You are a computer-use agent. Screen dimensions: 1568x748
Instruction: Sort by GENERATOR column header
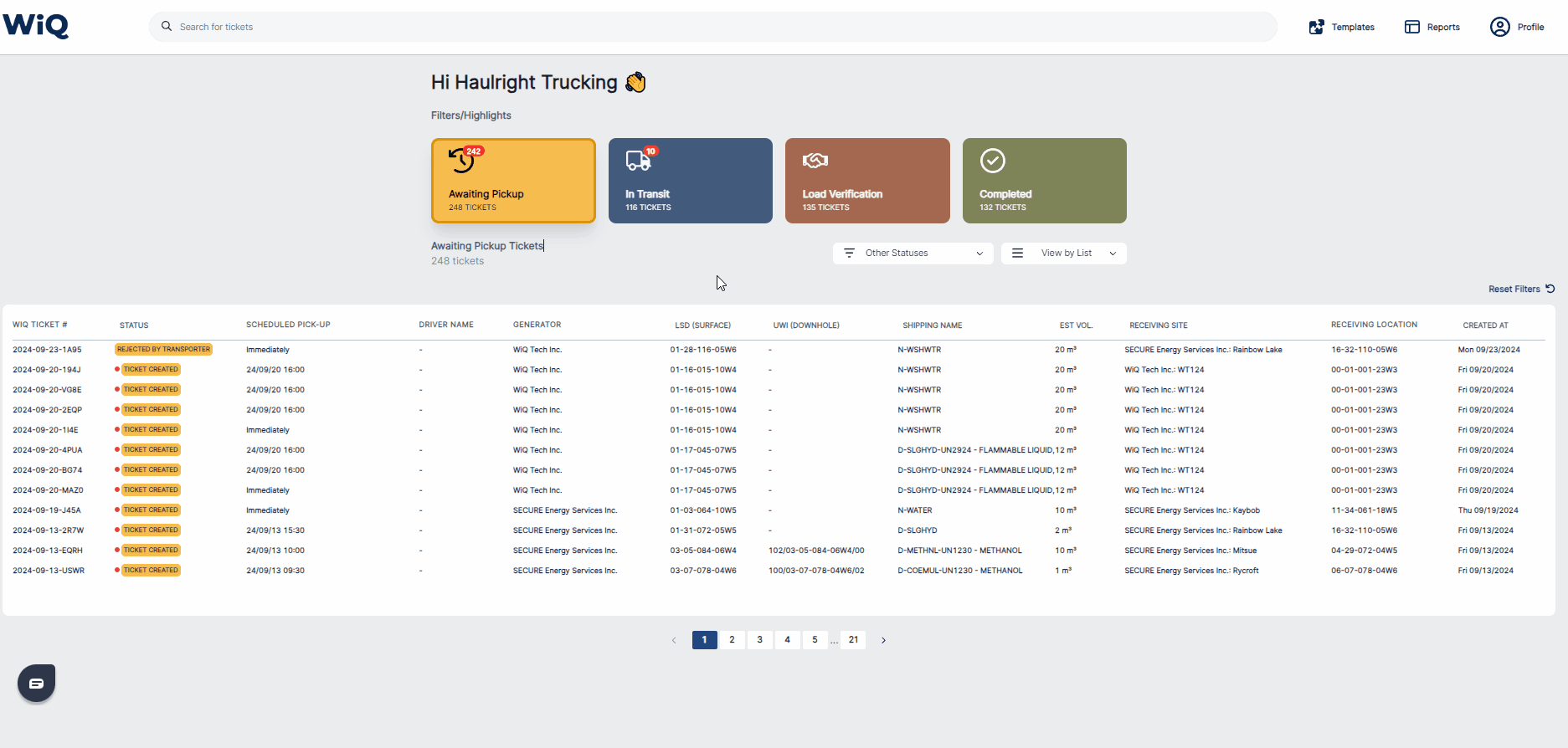537,325
